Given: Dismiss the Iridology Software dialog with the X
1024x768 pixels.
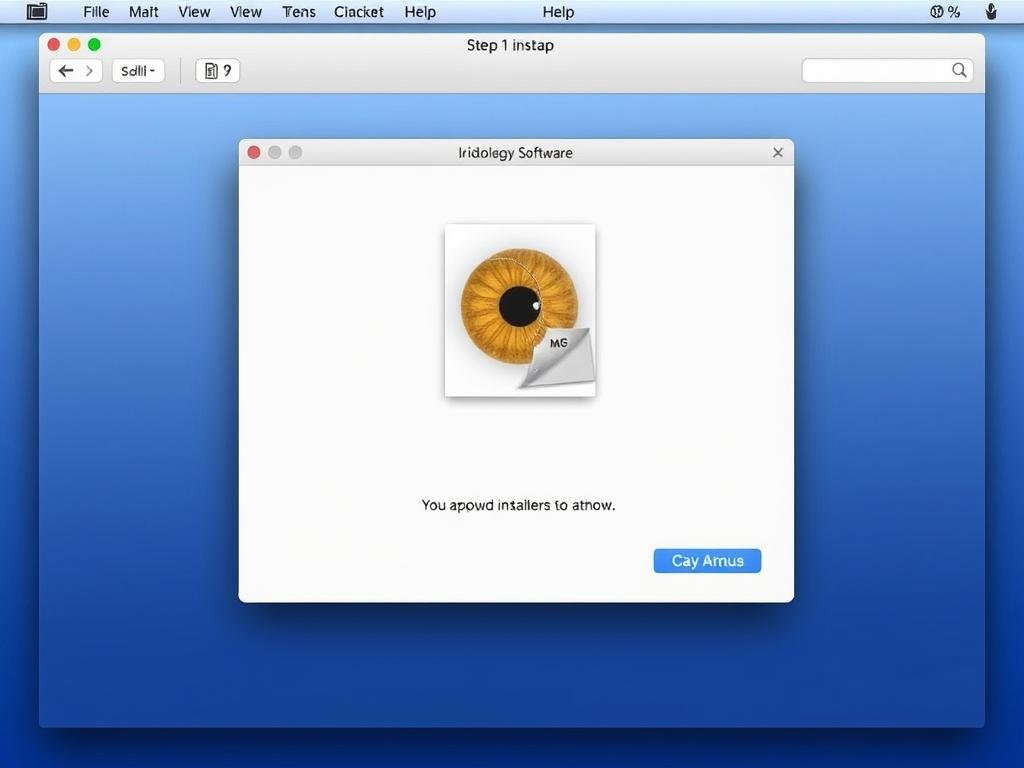Looking at the screenshot, I should 778,153.
